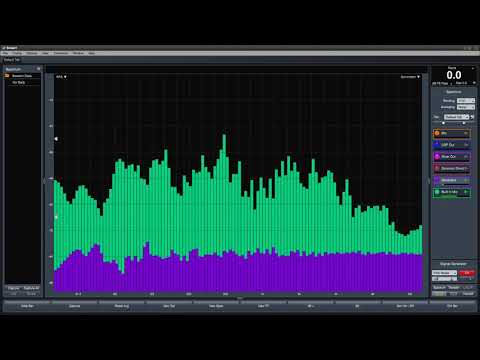Click the right slider handle below Tab selector

click(464, 123)
